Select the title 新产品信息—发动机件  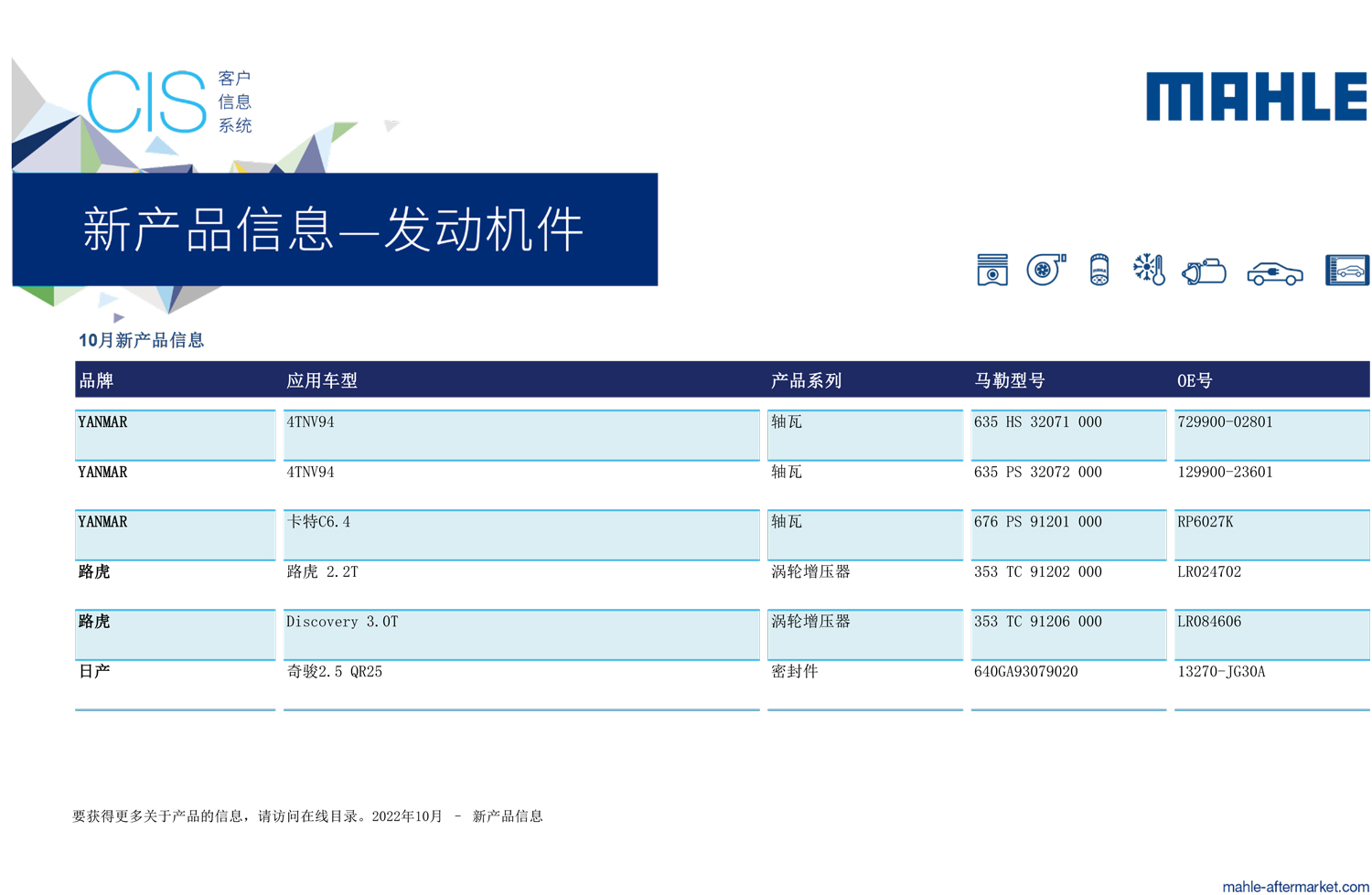click(x=334, y=229)
